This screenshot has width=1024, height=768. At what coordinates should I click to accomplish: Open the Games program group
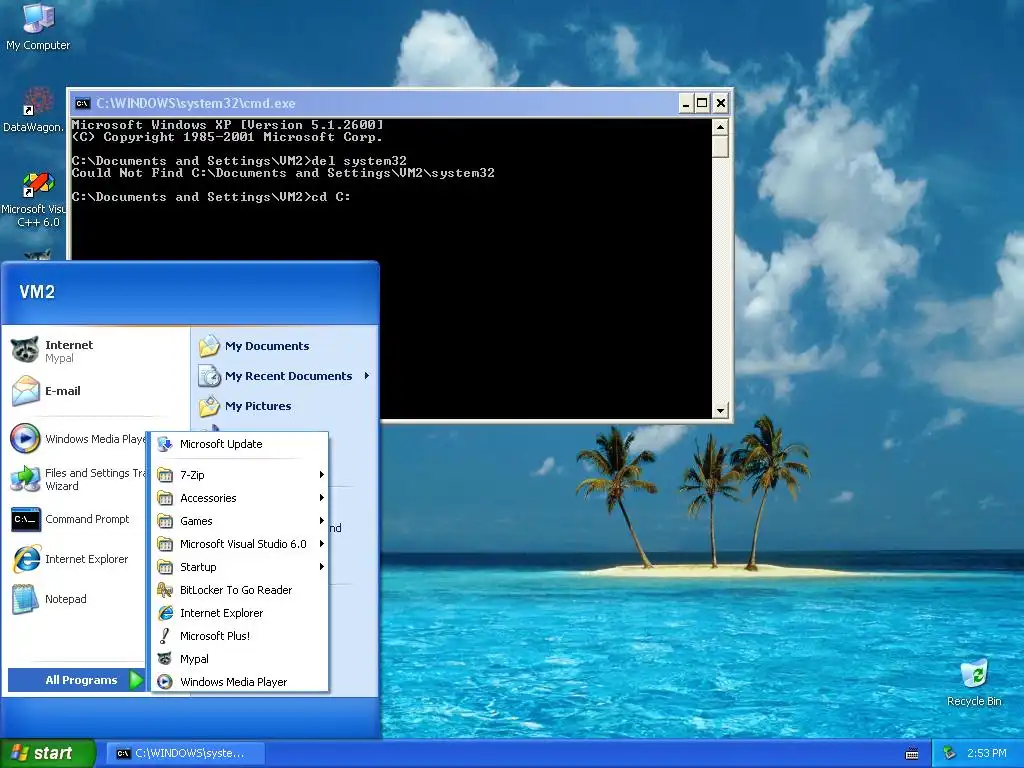[240, 520]
